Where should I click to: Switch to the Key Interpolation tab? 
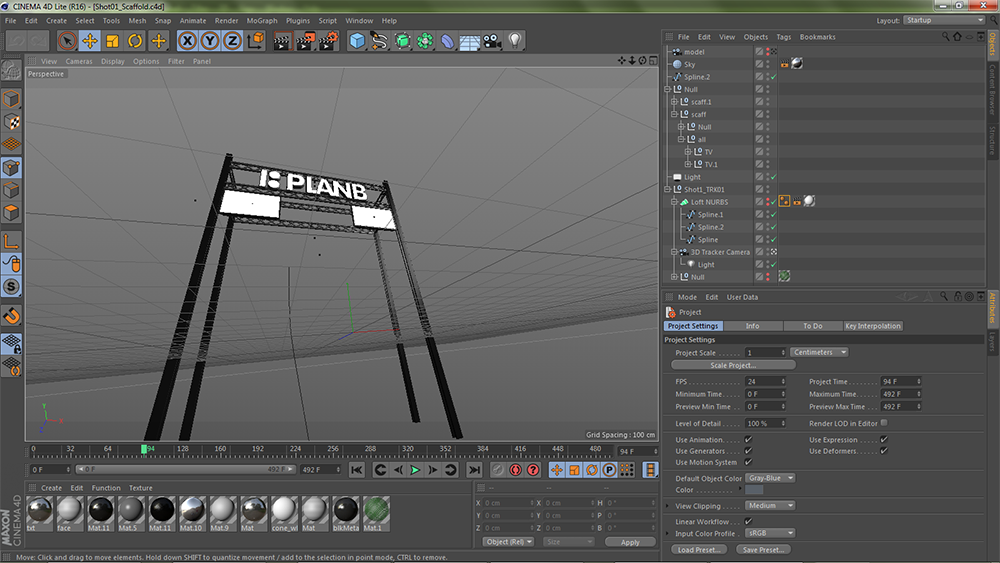click(x=872, y=326)
